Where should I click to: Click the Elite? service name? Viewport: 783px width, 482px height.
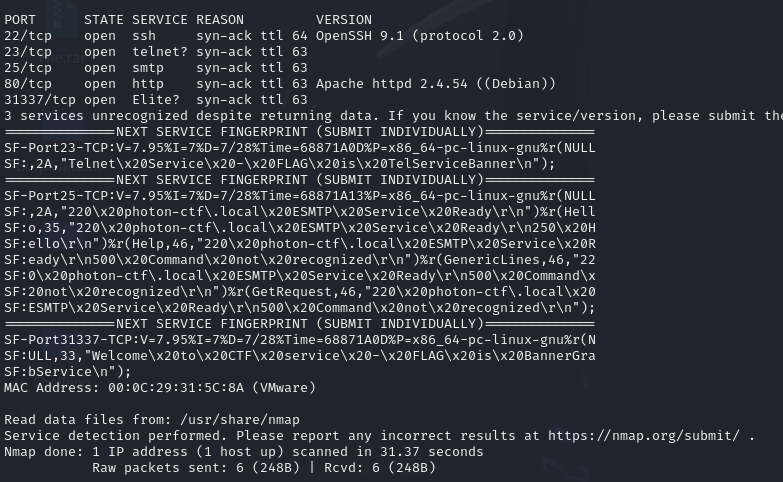[156, 100]
